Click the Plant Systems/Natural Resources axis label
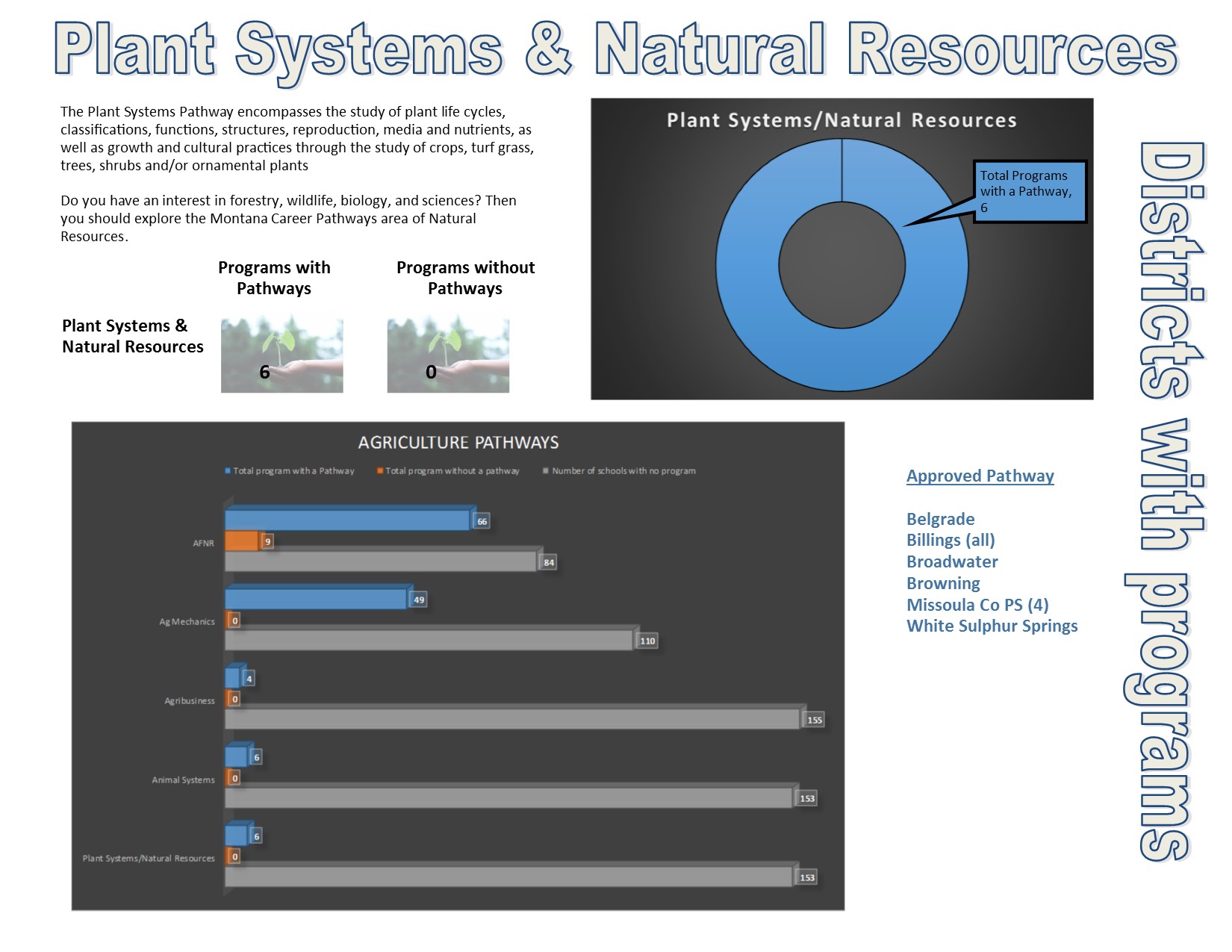 click(x=149, y=859)
